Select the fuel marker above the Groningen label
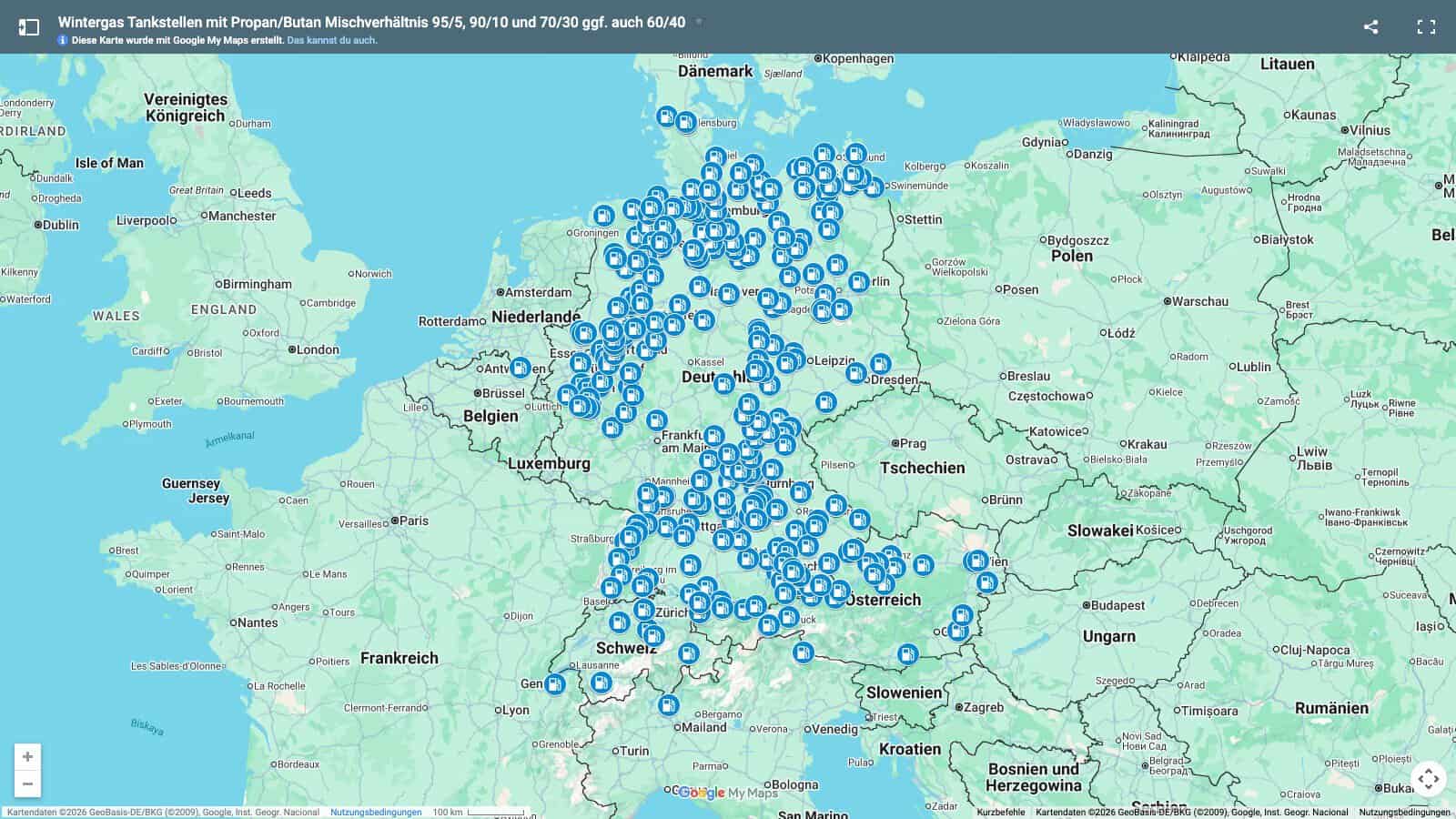Image resolution: width=1456 pixels, height=819 pixels. click(x=603, y=216)
